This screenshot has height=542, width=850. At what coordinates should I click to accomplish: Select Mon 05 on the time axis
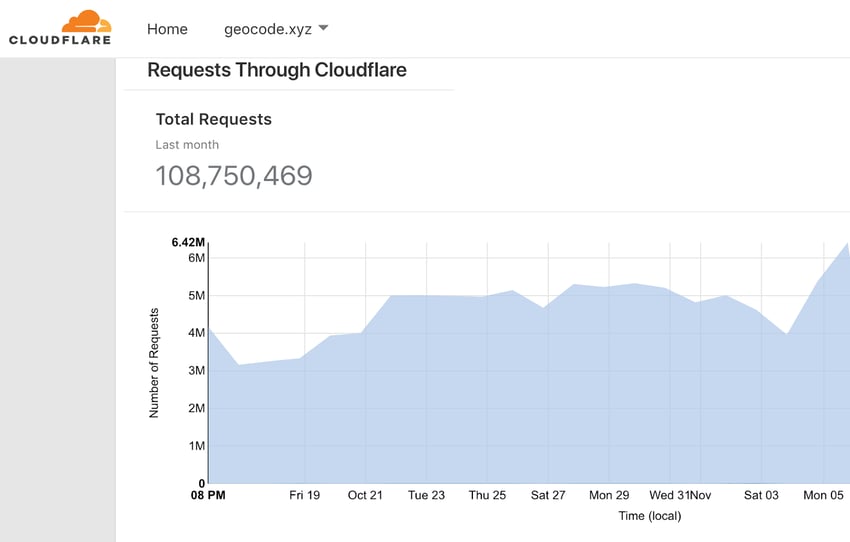tap(823, 495)
